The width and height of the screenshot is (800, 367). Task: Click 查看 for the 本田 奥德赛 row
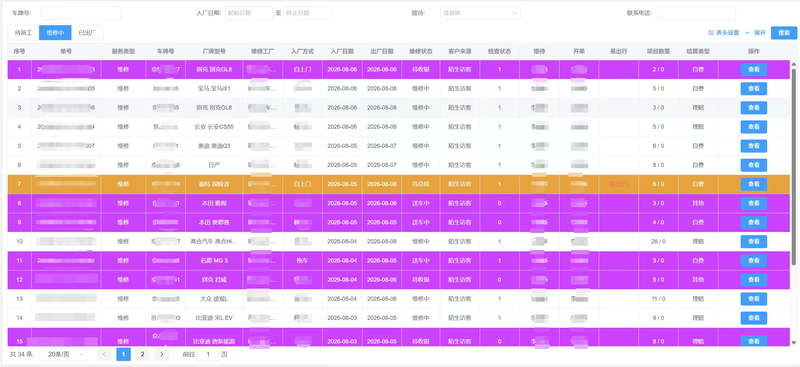754,223
